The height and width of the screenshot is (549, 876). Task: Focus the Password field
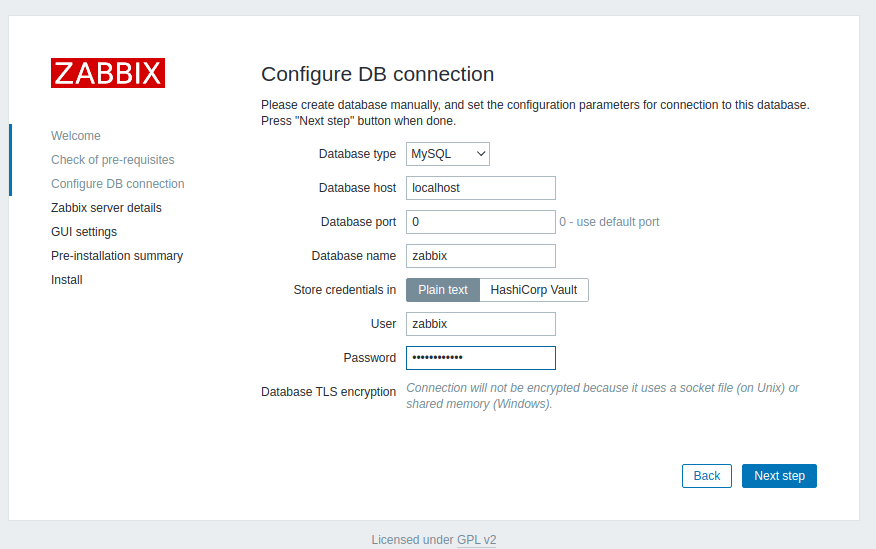click(x=480, y=358)
